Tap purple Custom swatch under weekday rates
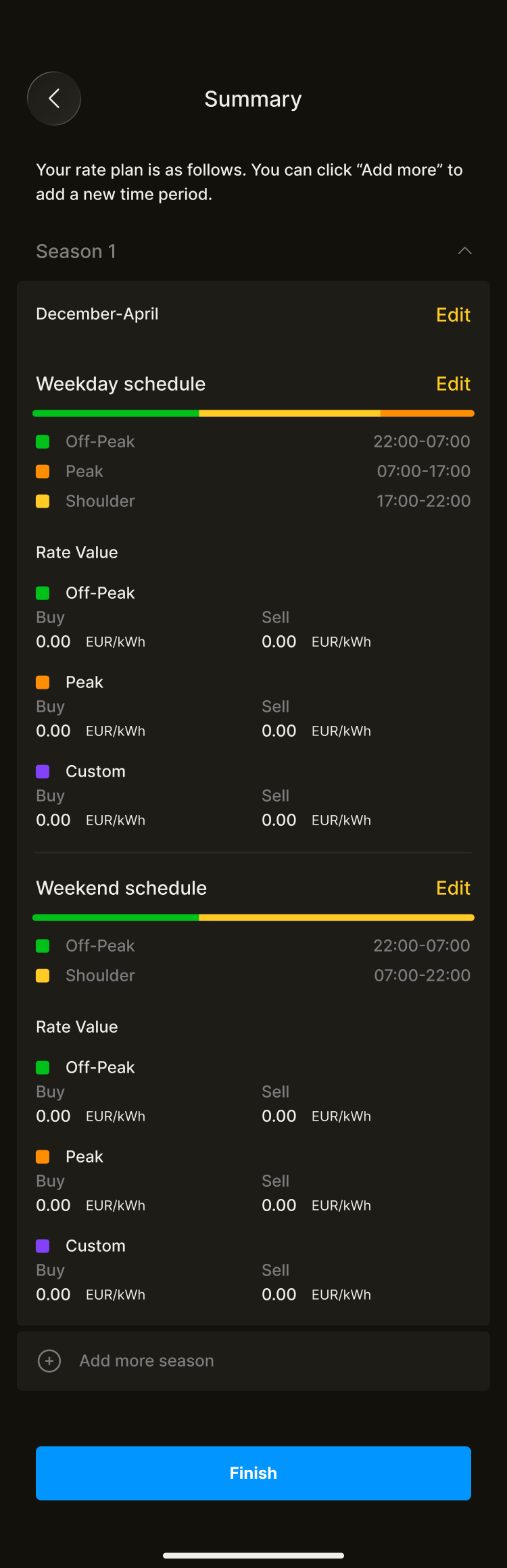 (43, 772)
